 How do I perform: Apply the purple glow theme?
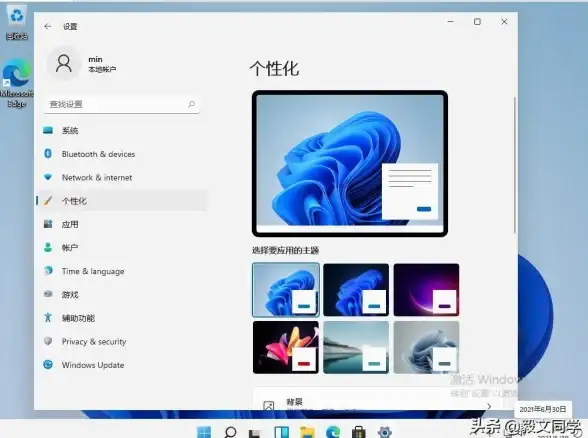pos(426,290)
